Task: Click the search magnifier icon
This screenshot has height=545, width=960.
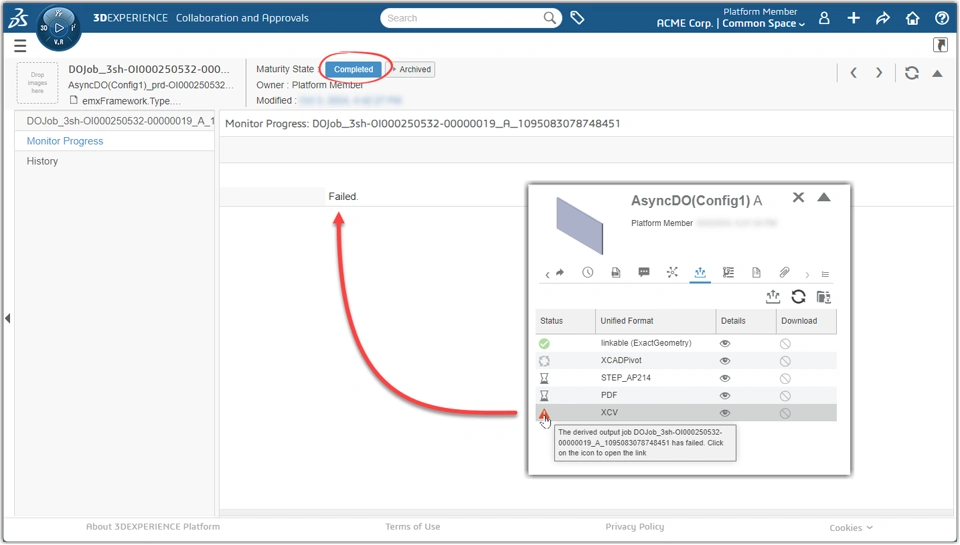Action: point(550,18)
